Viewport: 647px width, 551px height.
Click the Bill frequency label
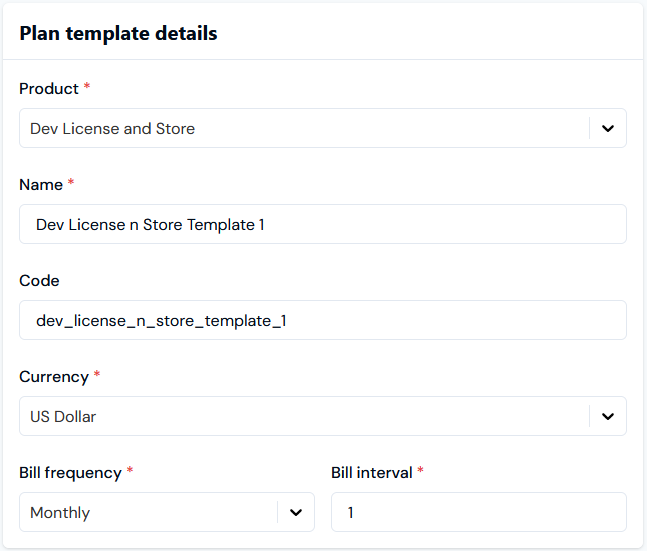70,473
